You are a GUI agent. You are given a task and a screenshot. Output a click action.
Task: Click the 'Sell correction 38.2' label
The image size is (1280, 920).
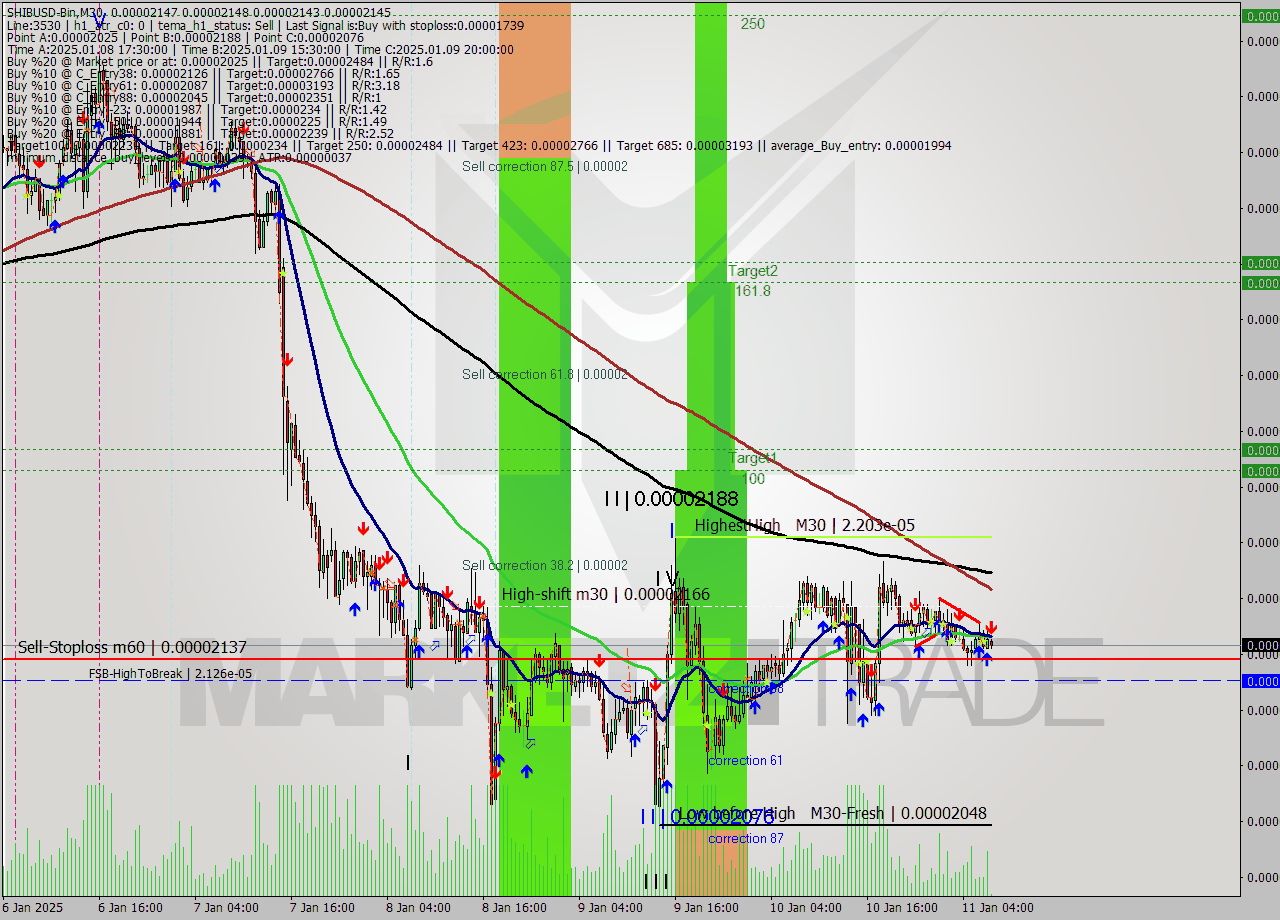click(x=545, y=565)
